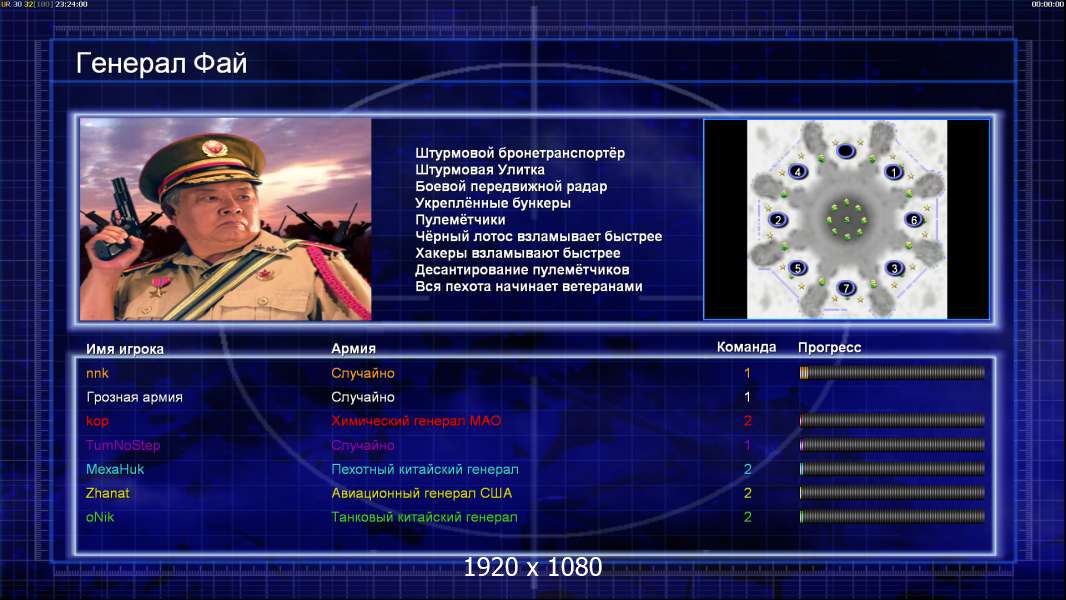Click player name 'Грозная армия'

135,397
